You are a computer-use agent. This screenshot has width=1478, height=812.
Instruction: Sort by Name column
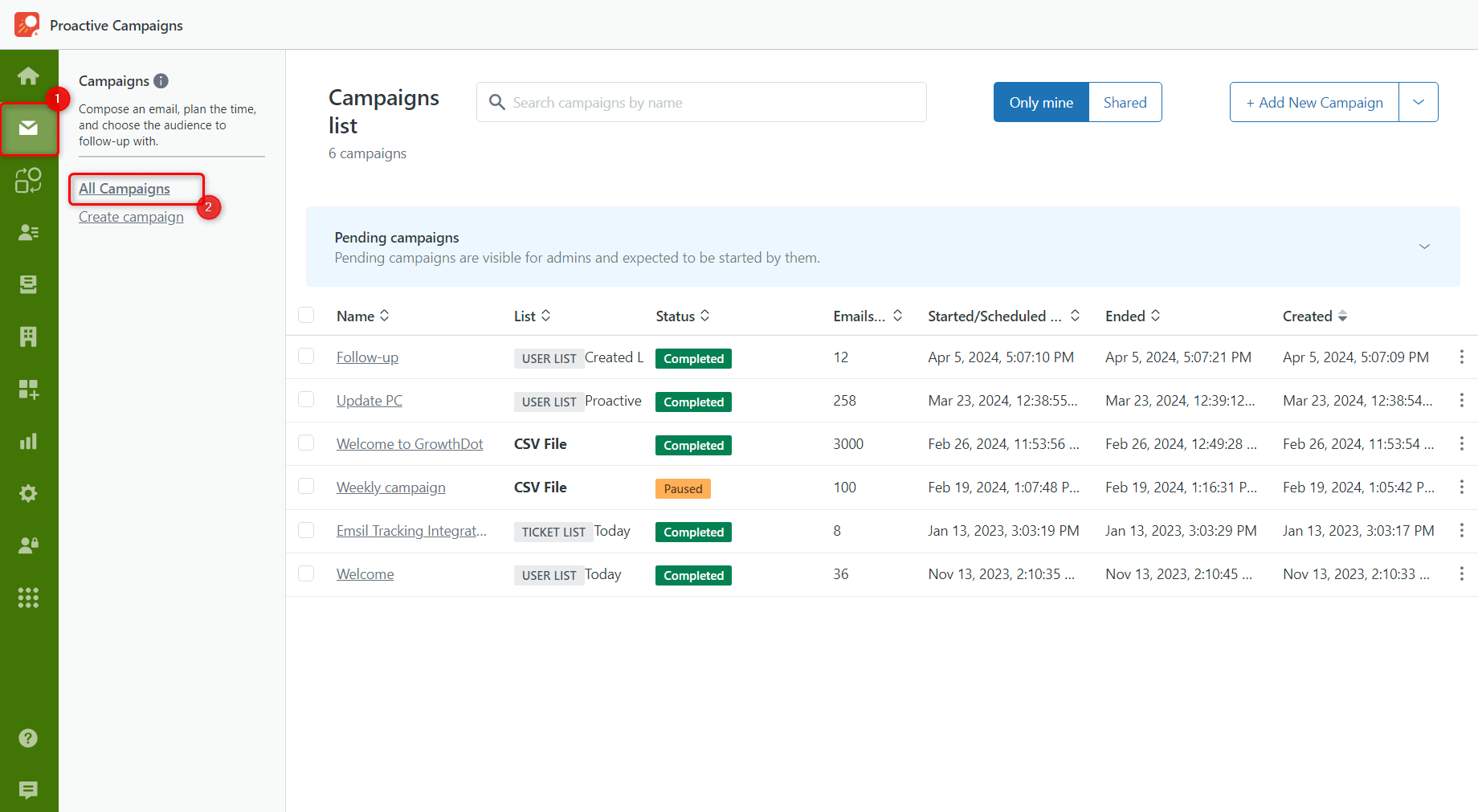pos(363,316)
